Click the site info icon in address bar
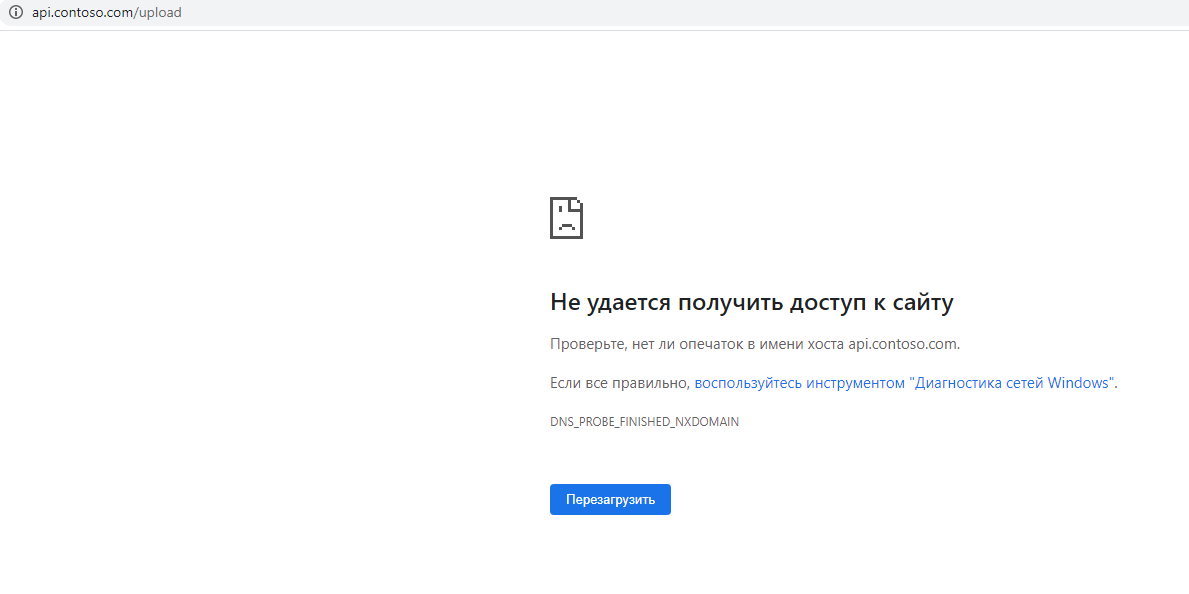 click(x=15, y=12)
